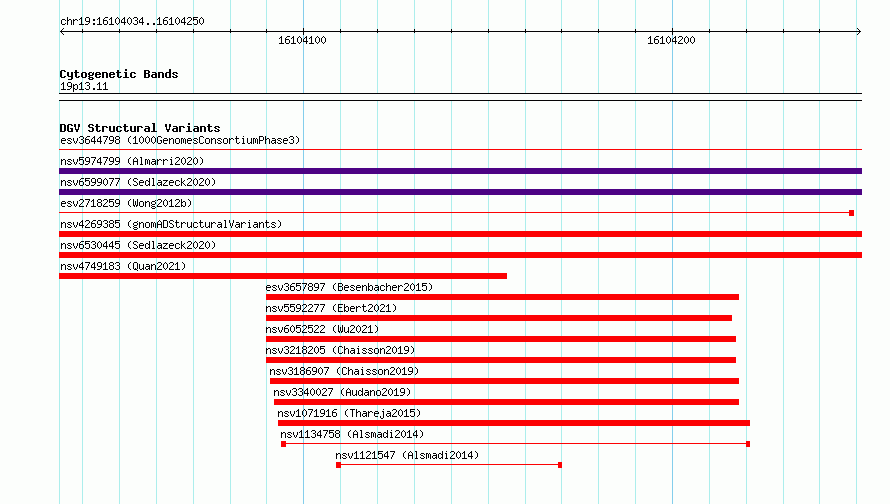Click the red bar under nsv1071916
This screenshot has height=504, width=890.
pos(514,423)
